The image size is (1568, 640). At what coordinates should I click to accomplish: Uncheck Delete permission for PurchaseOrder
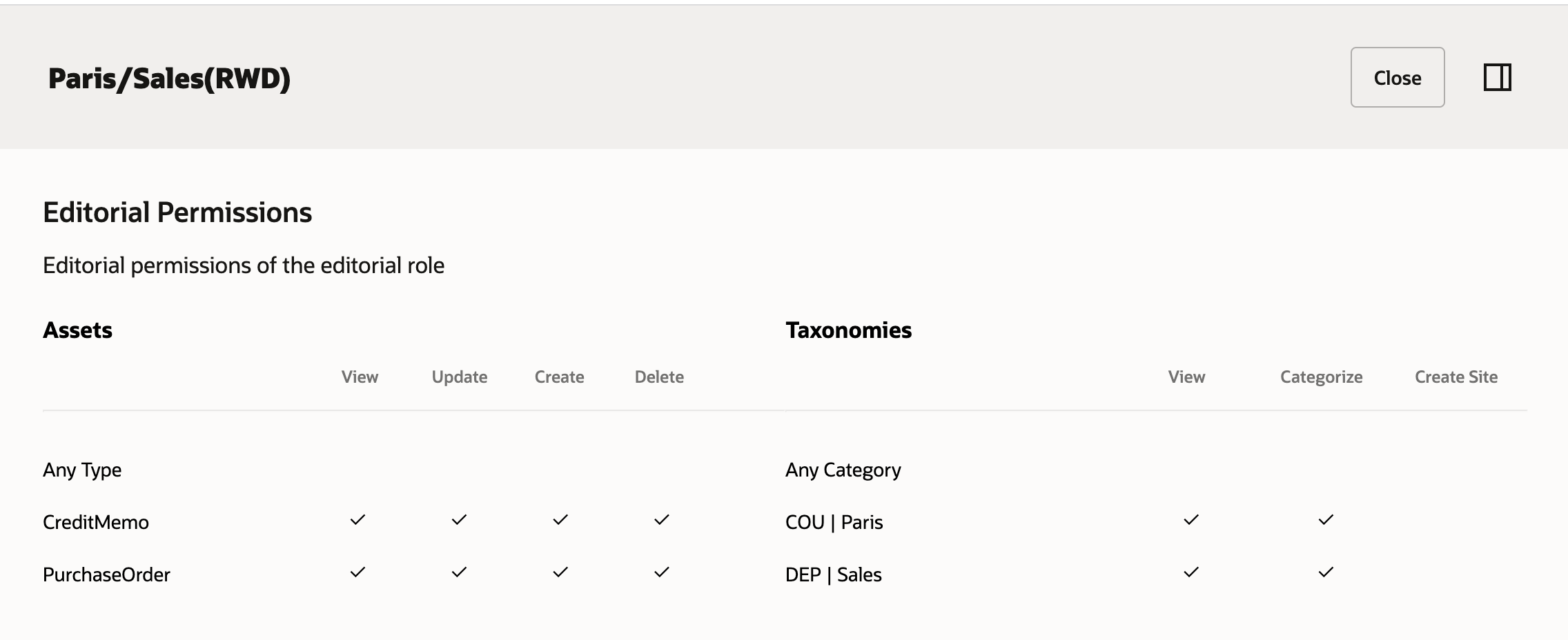click(660, 573)
